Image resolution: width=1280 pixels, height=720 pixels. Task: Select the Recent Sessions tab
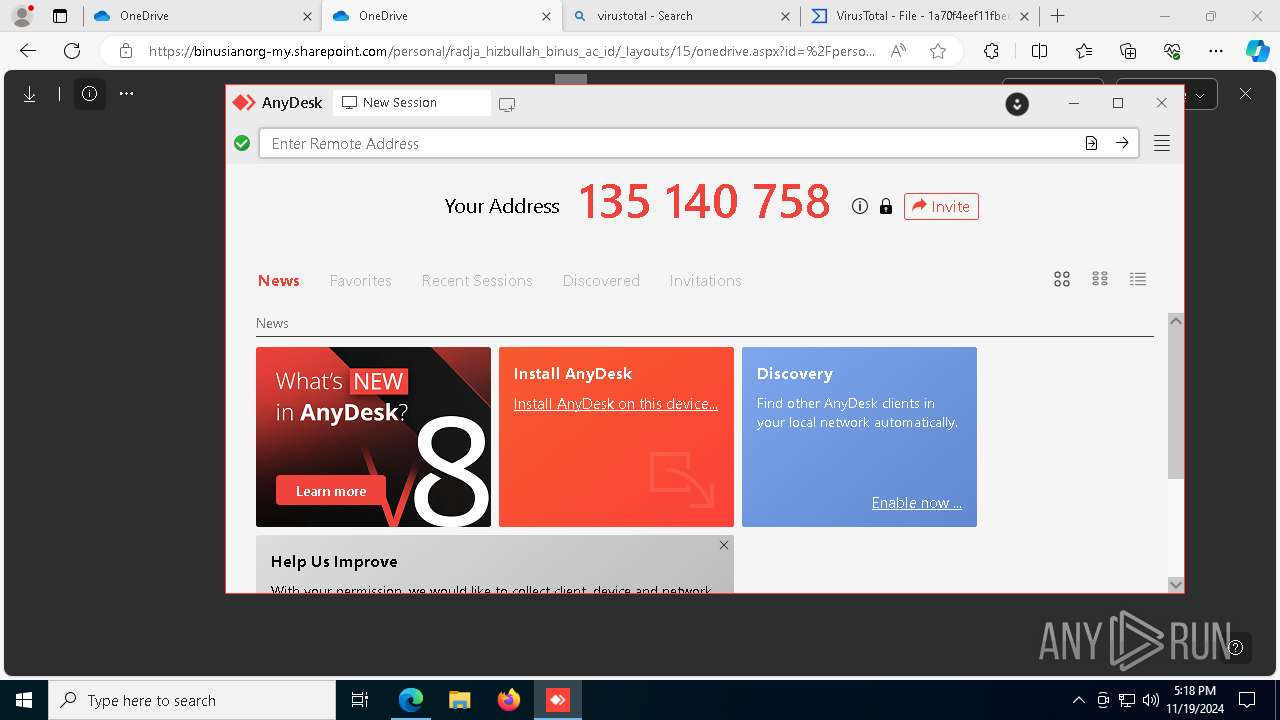tap(477, 281)
